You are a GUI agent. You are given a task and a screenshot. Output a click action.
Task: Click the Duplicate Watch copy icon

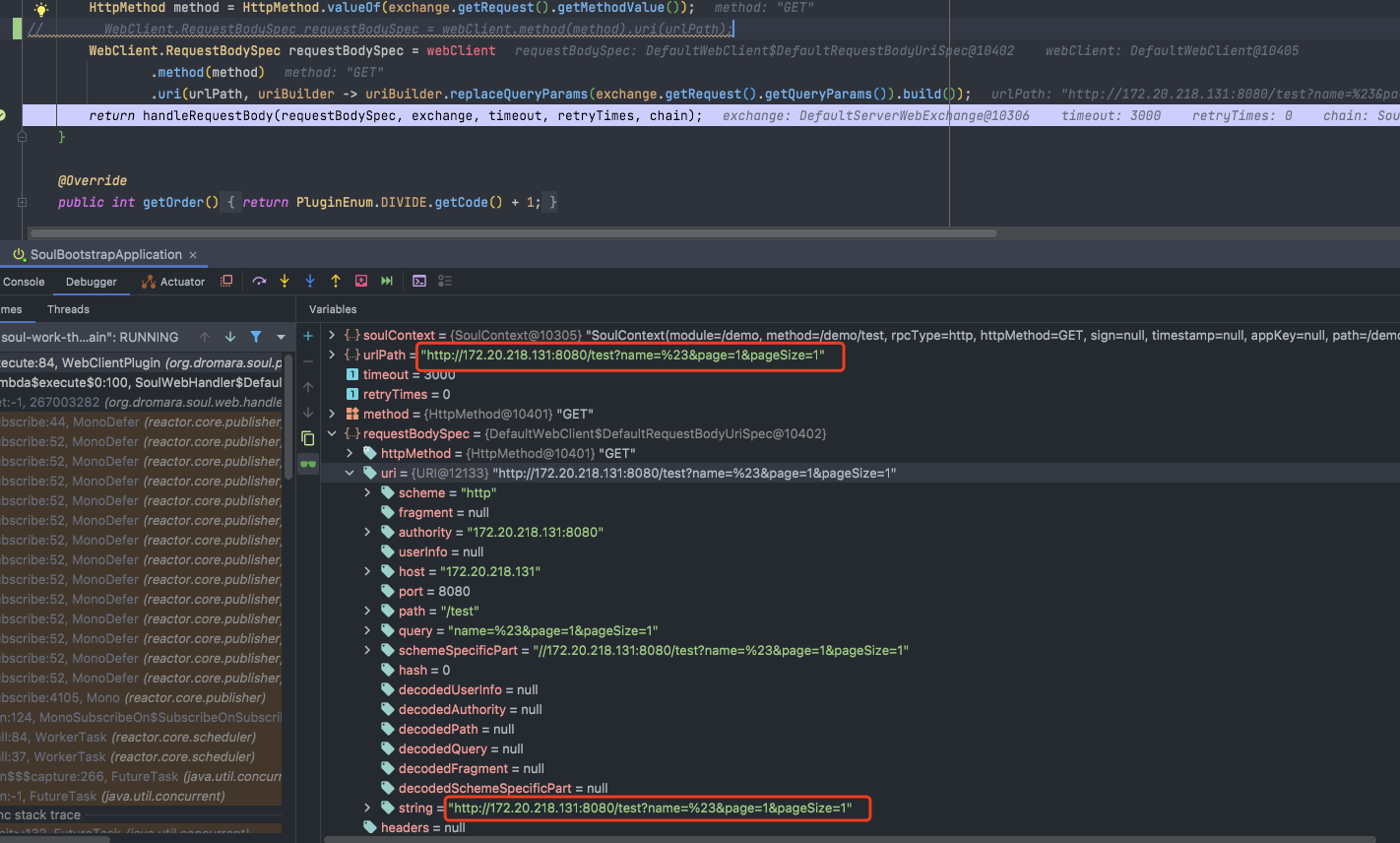point(308,438)
